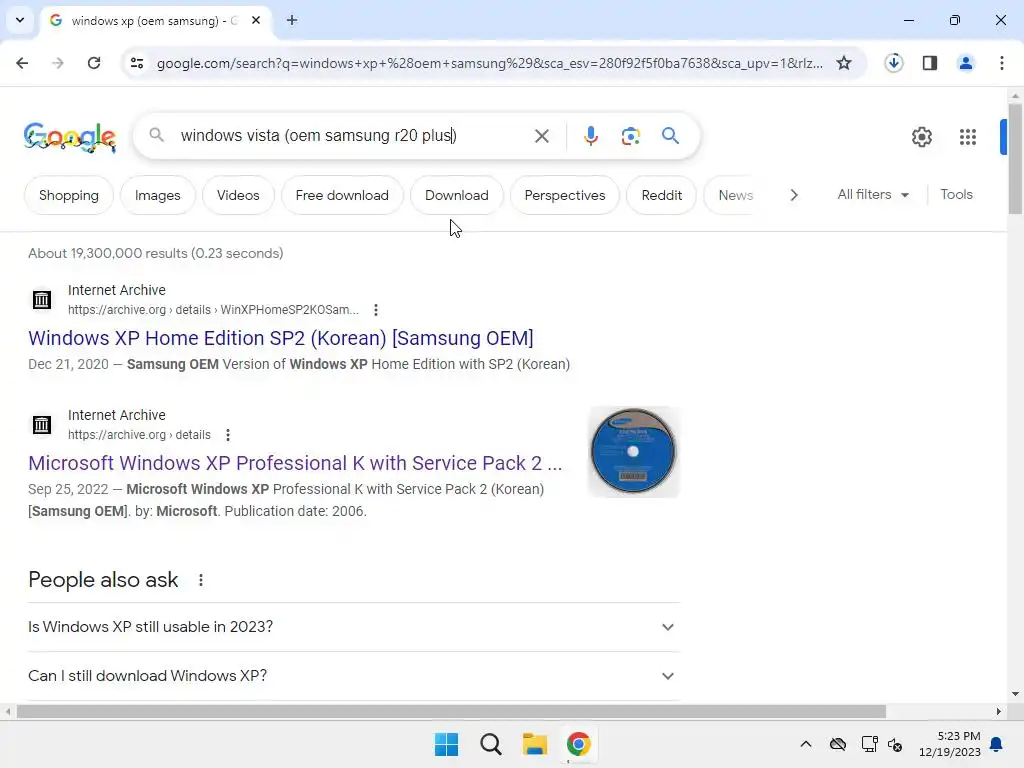The height and width of the screenshot is (768, 1024).
Task: Open the Google apps grid
Action: coord(968,137)
